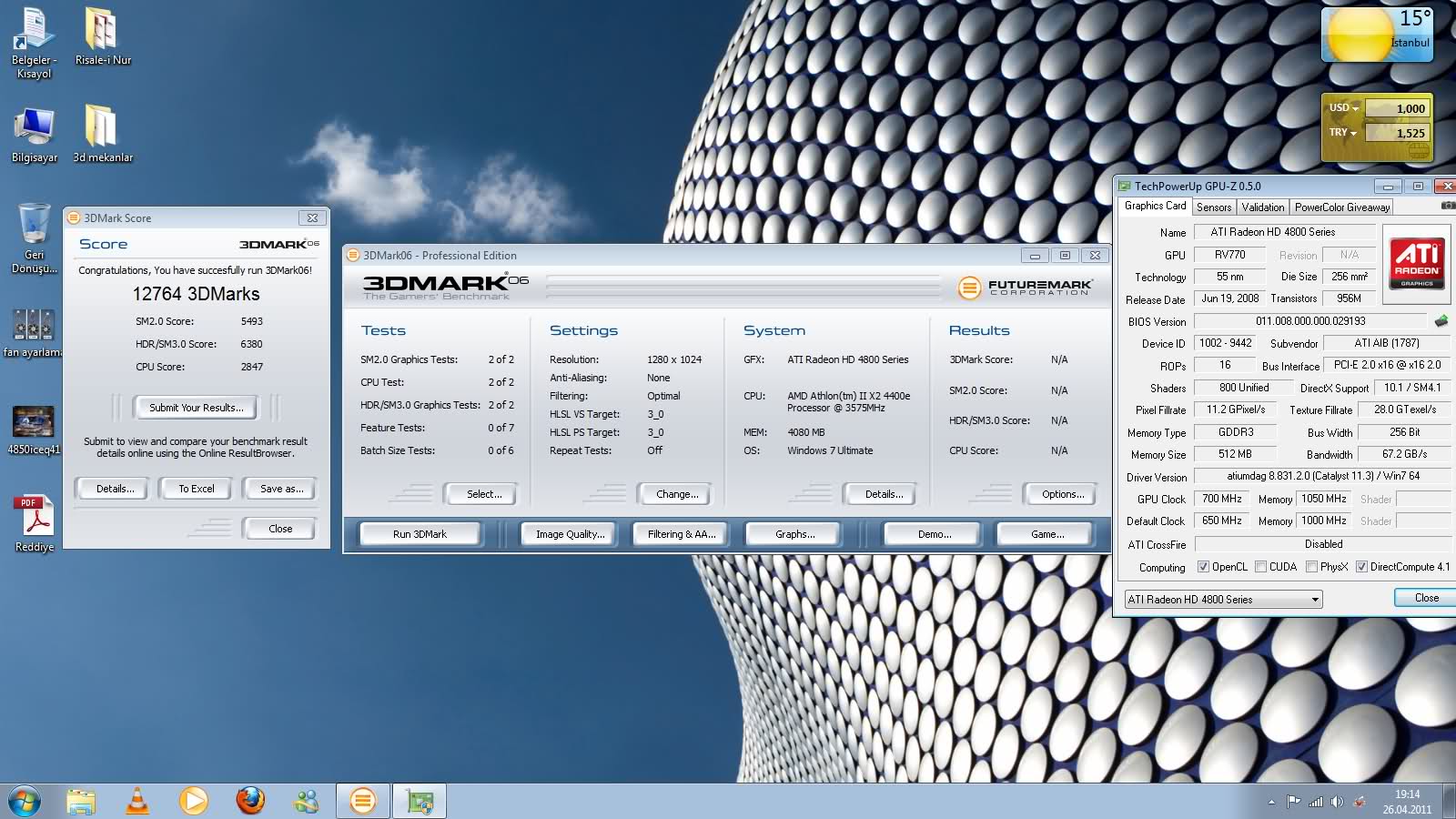This screenshot has height=819, width=1456.
Task: Click the Select tests button
Action: [483, 494]
